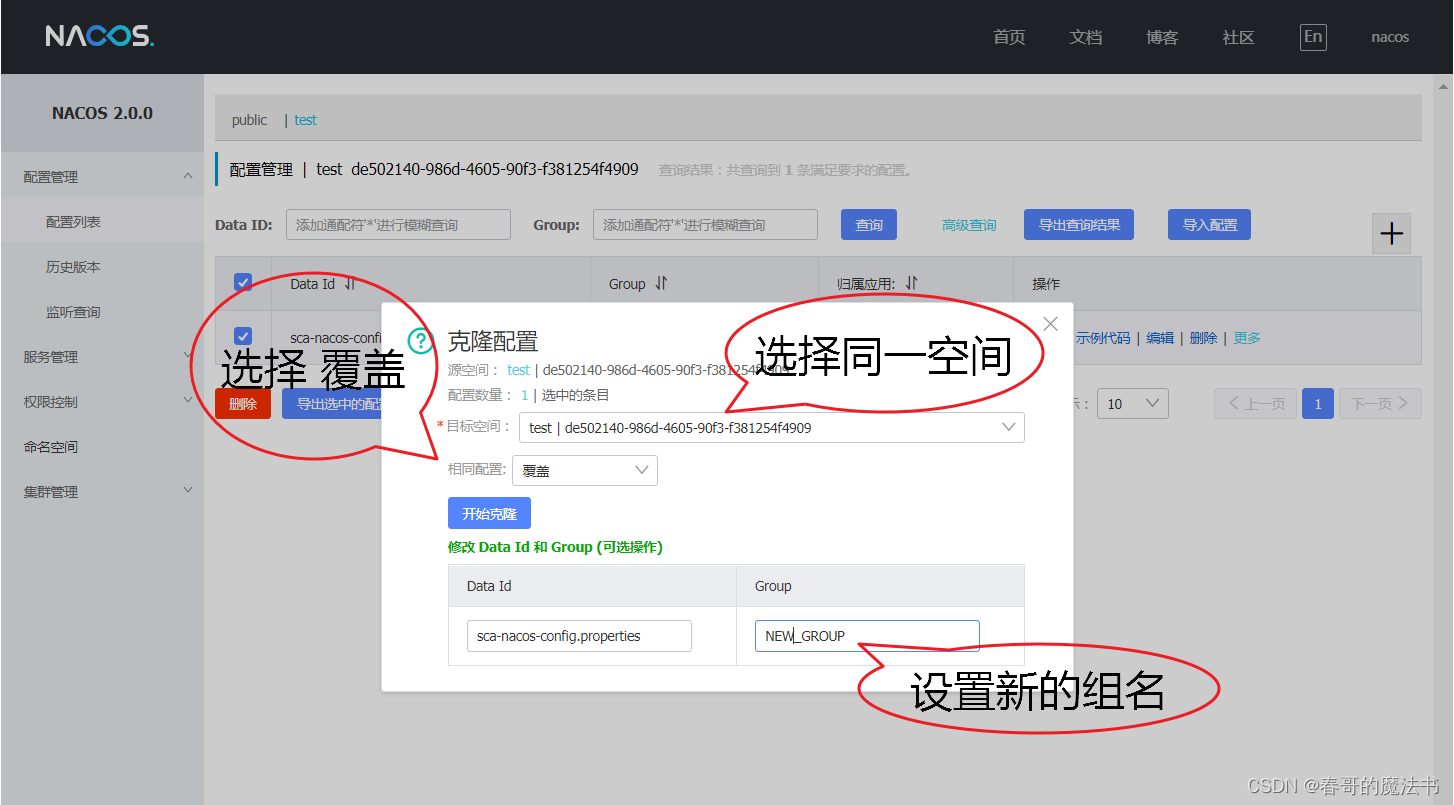
Task: Open 配置列表 in the sidebar
Action: (73, 222)
